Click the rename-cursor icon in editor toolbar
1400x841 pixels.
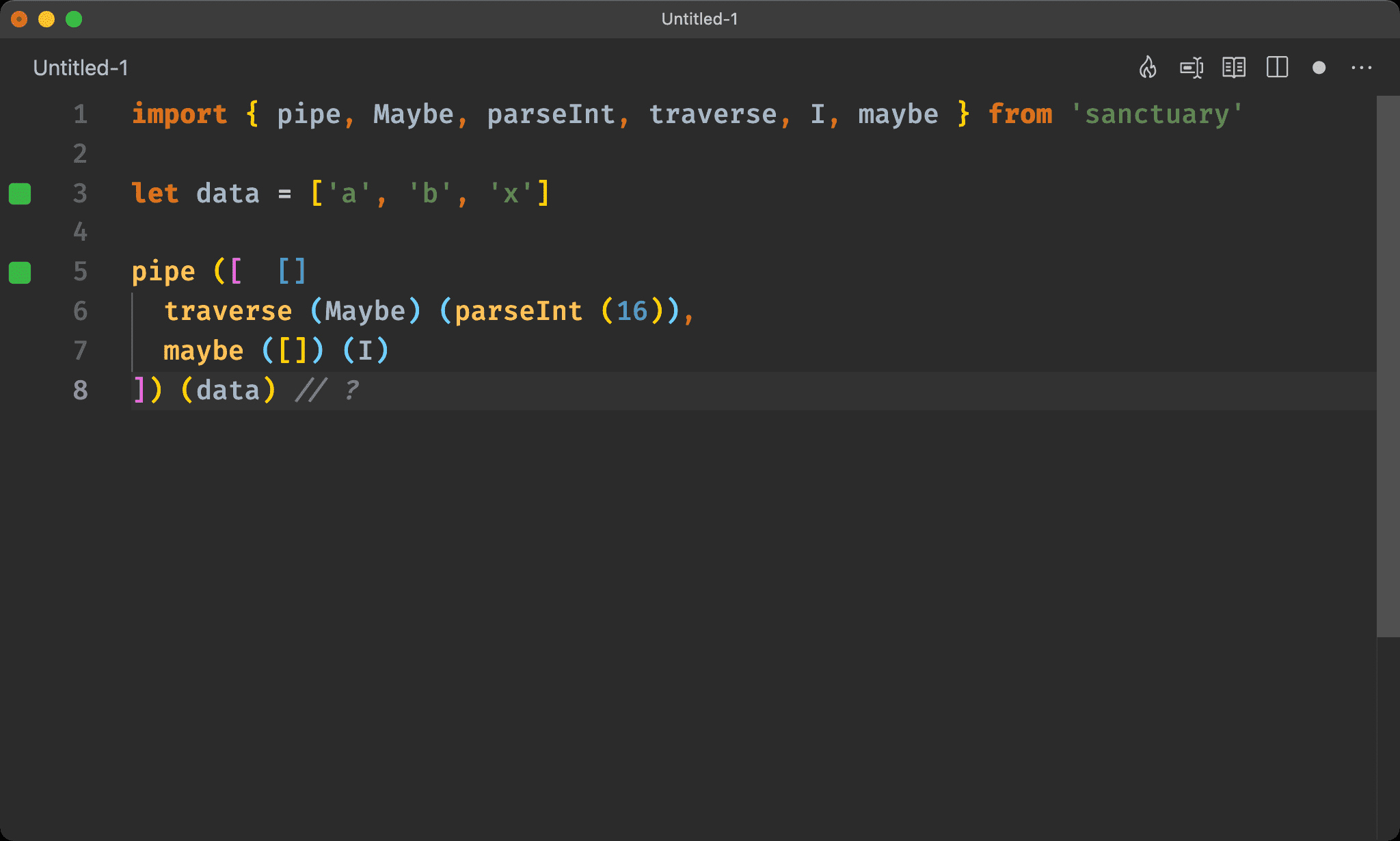click(1192, 68)
